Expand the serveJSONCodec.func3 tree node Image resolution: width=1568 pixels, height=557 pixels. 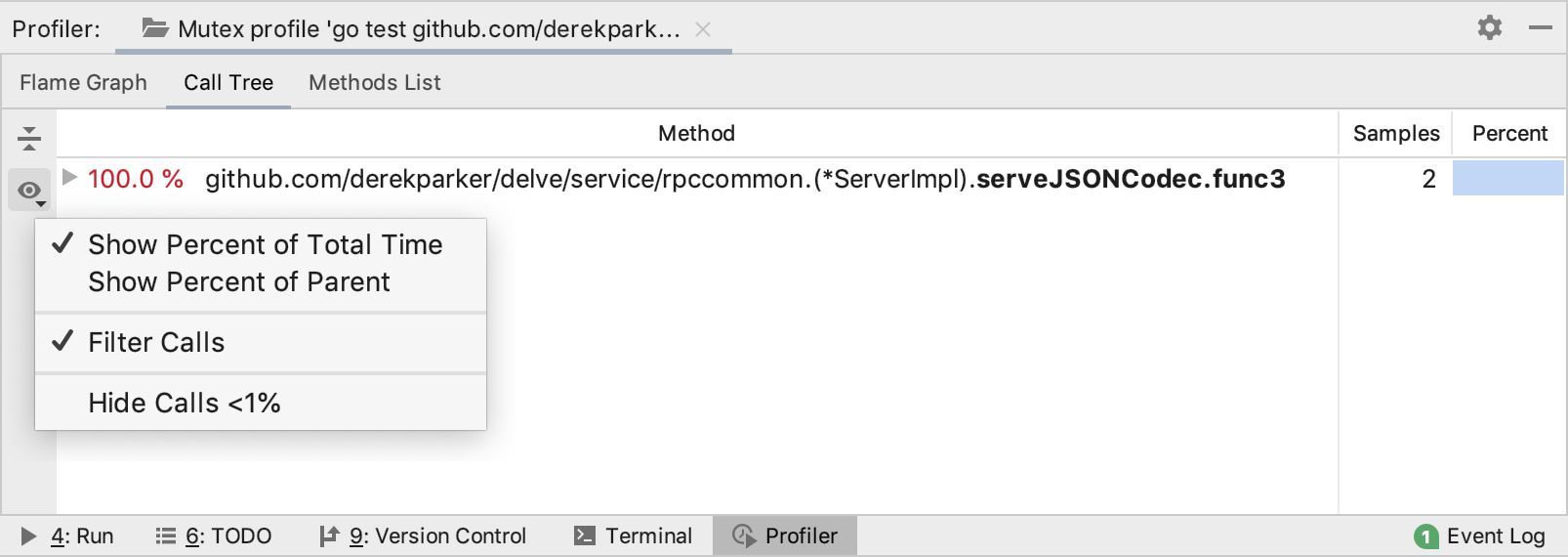(x=69, y=178)
